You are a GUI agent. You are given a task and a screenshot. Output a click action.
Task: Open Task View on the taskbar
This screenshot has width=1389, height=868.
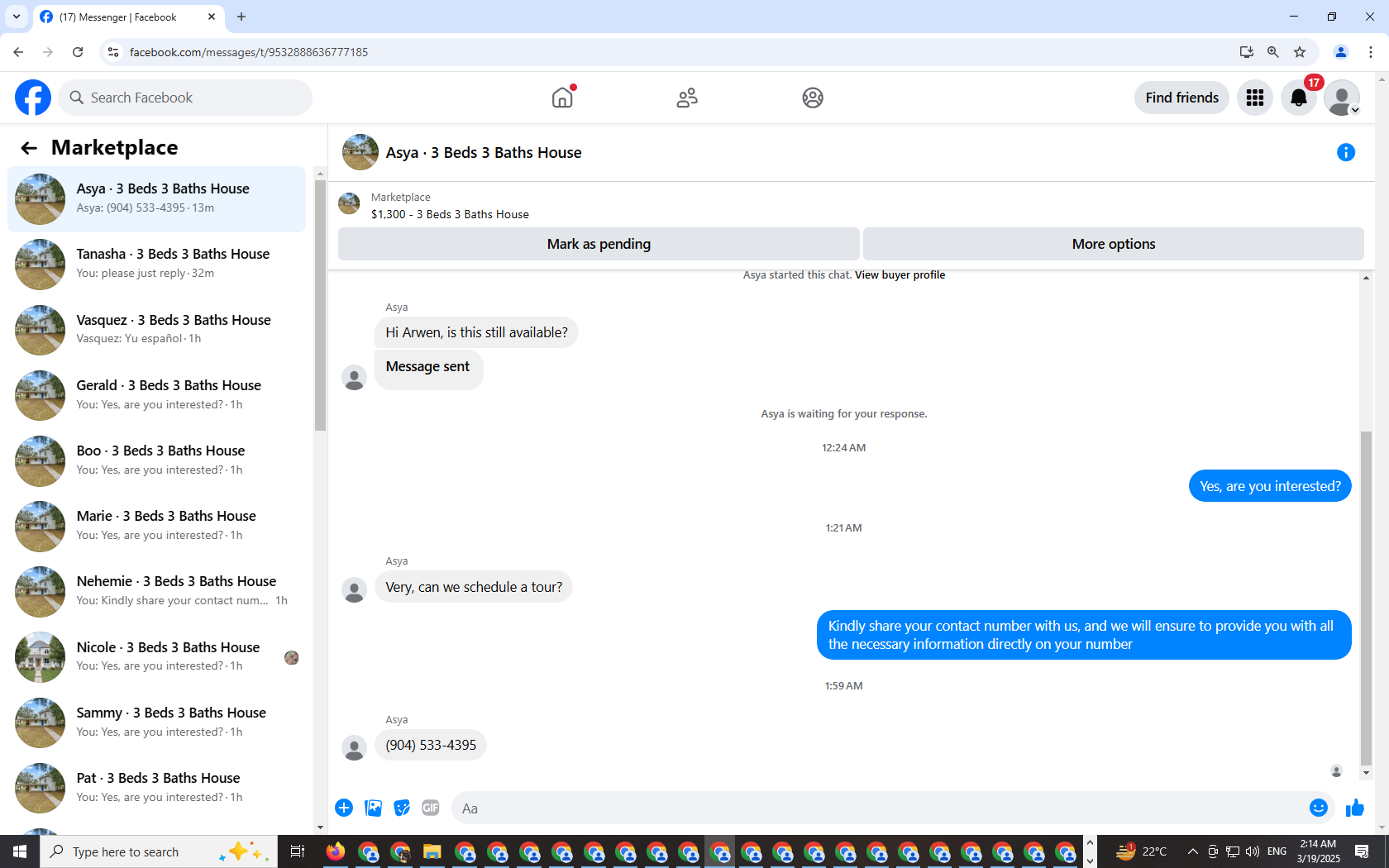click(x=298, y=851)
